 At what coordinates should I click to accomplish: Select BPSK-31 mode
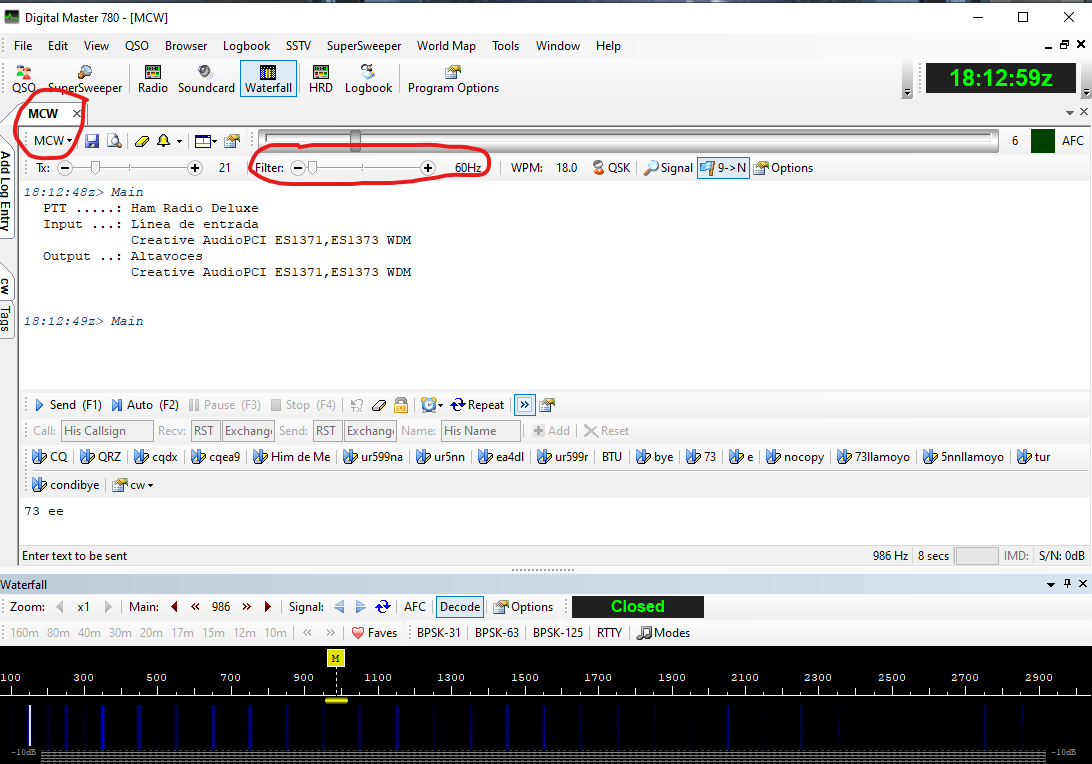pyautogui.click(x=439, y=633)
